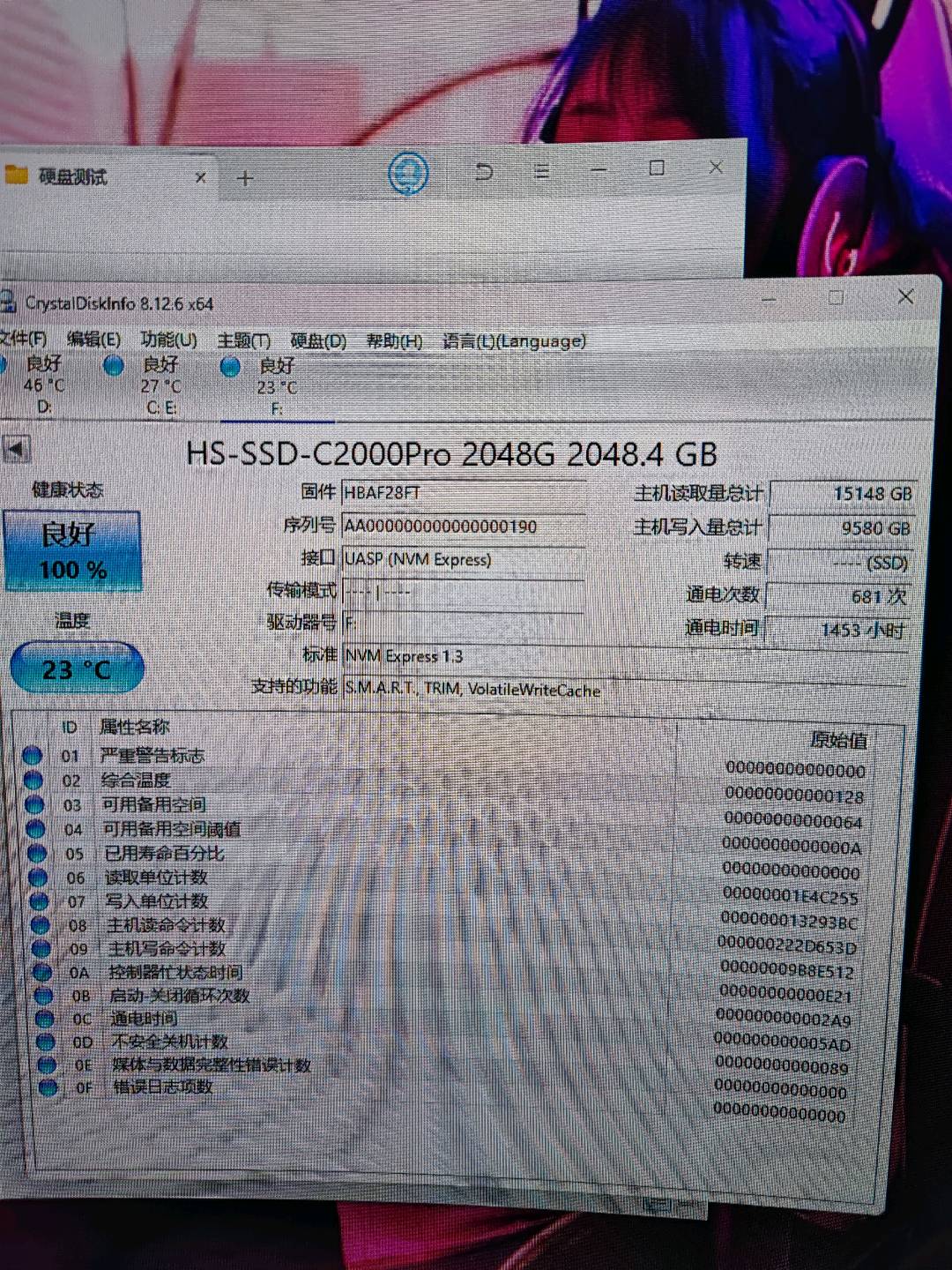Click the folder icon on the 硬盘测试 tab

point(16,175)
